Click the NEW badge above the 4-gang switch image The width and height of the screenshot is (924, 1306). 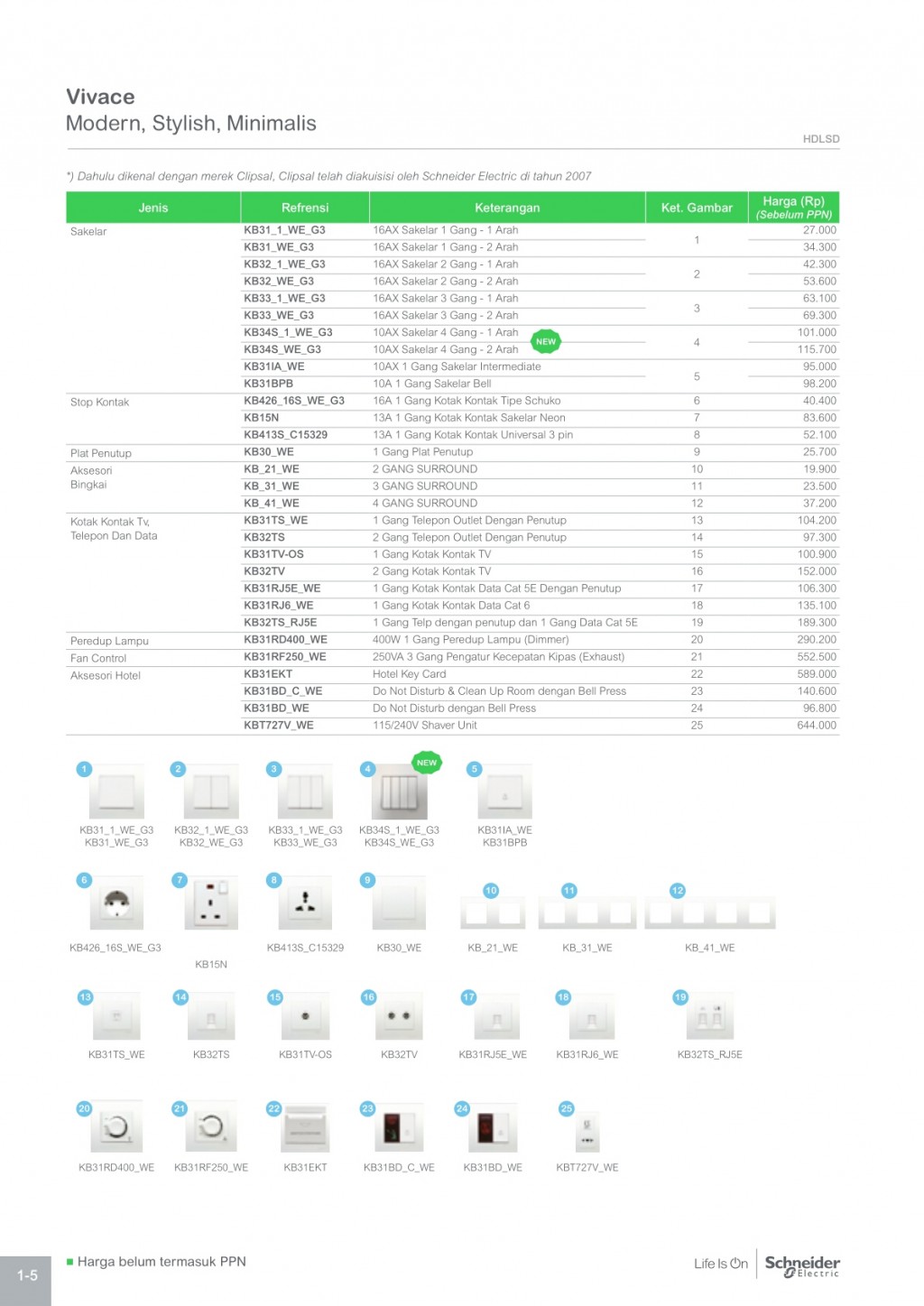pyautogui.click(x=426, y=763)
